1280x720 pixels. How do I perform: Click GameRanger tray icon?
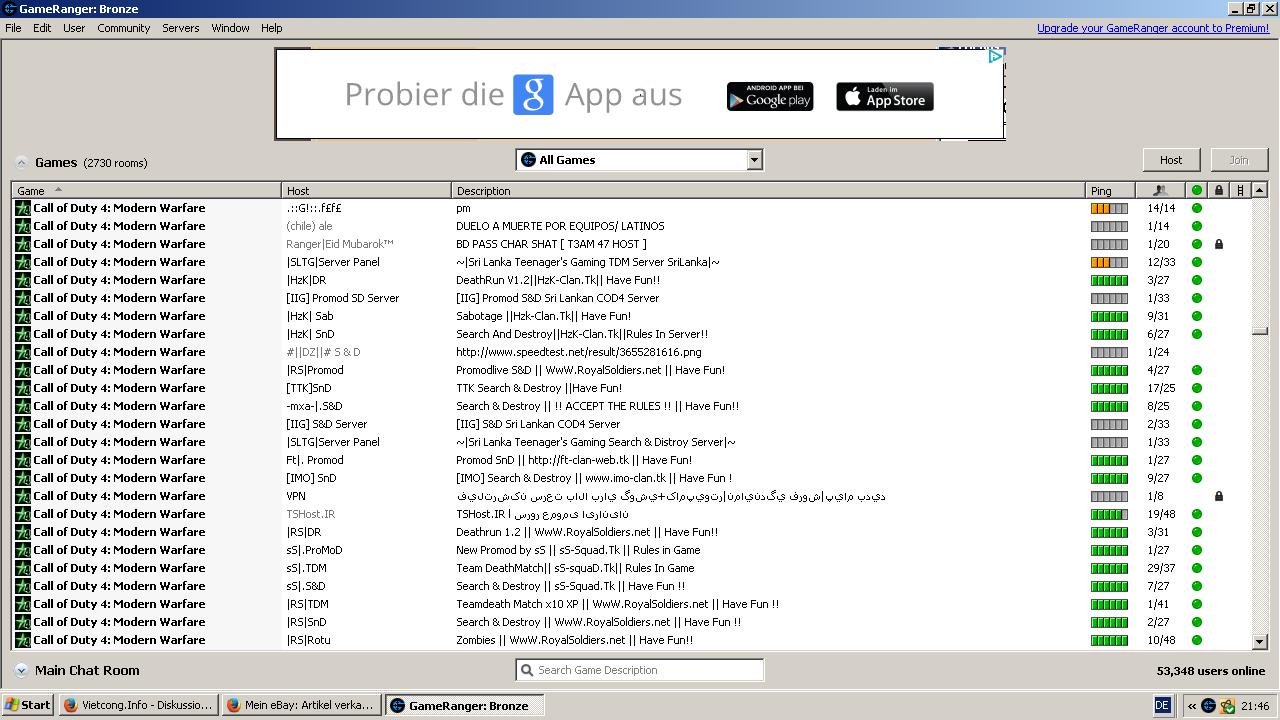[1208, 705]
